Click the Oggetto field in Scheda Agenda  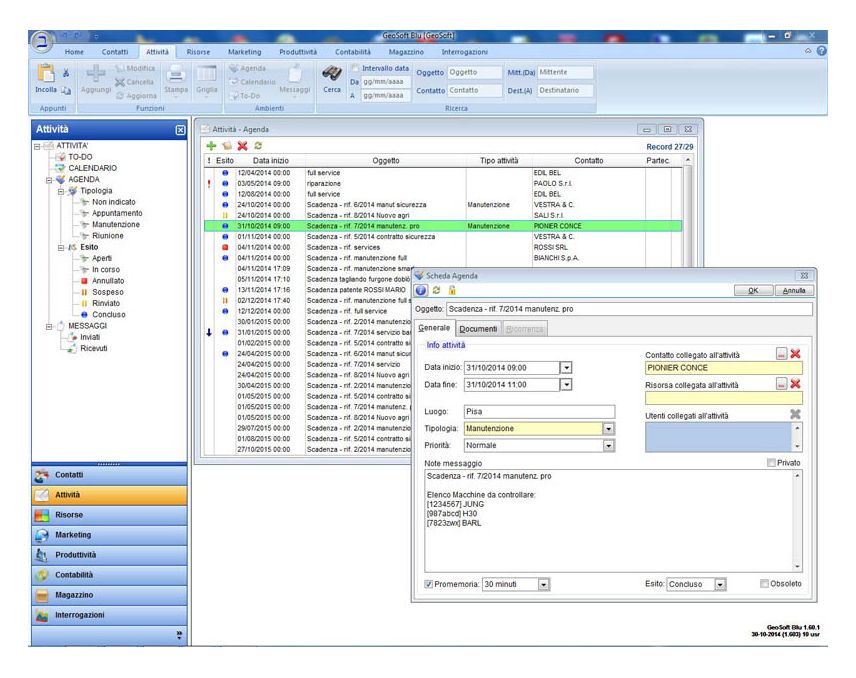(x=629, y=309)
